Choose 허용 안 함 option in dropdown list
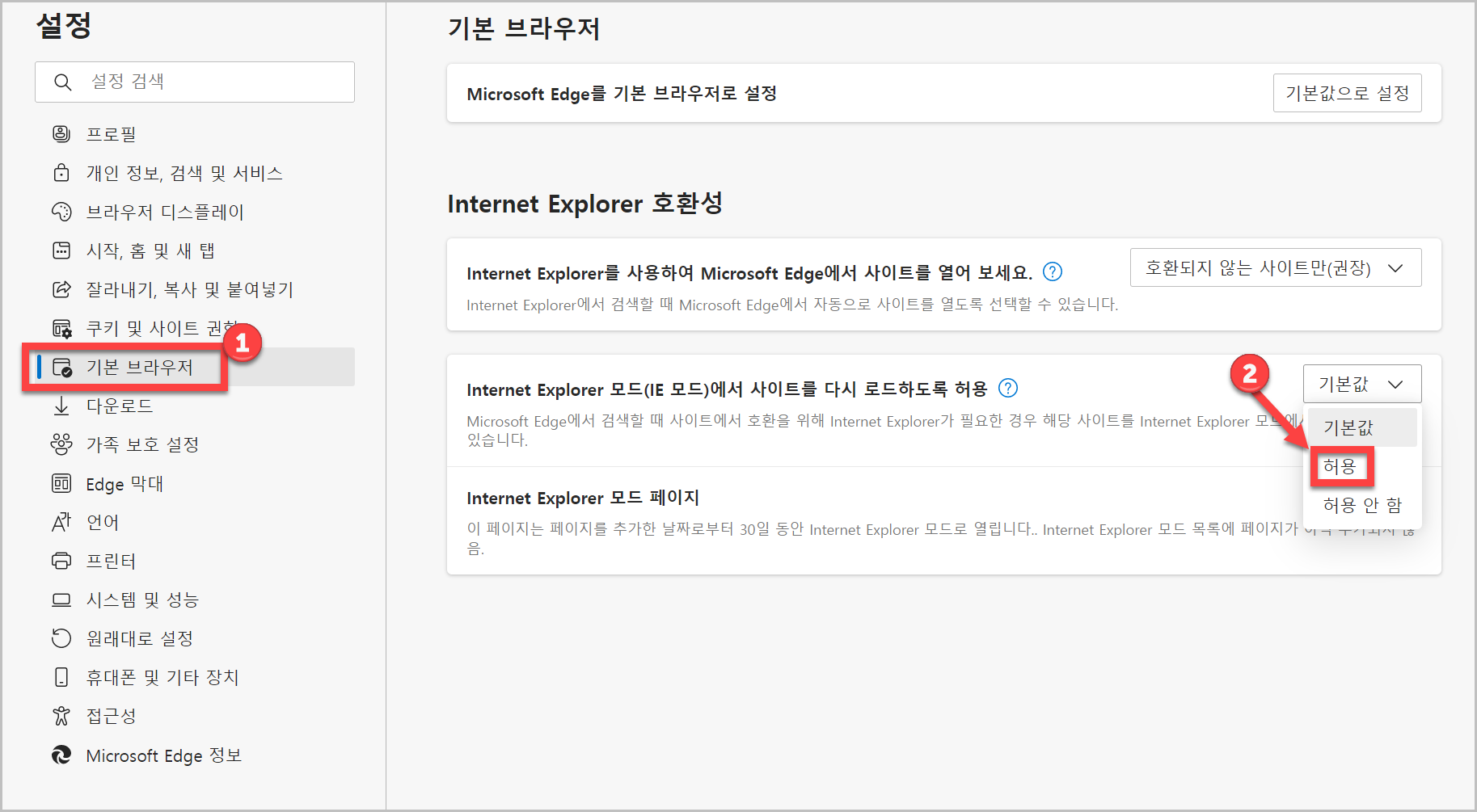This screenshot has width=1477, height=812. (x=1362, y=505)
